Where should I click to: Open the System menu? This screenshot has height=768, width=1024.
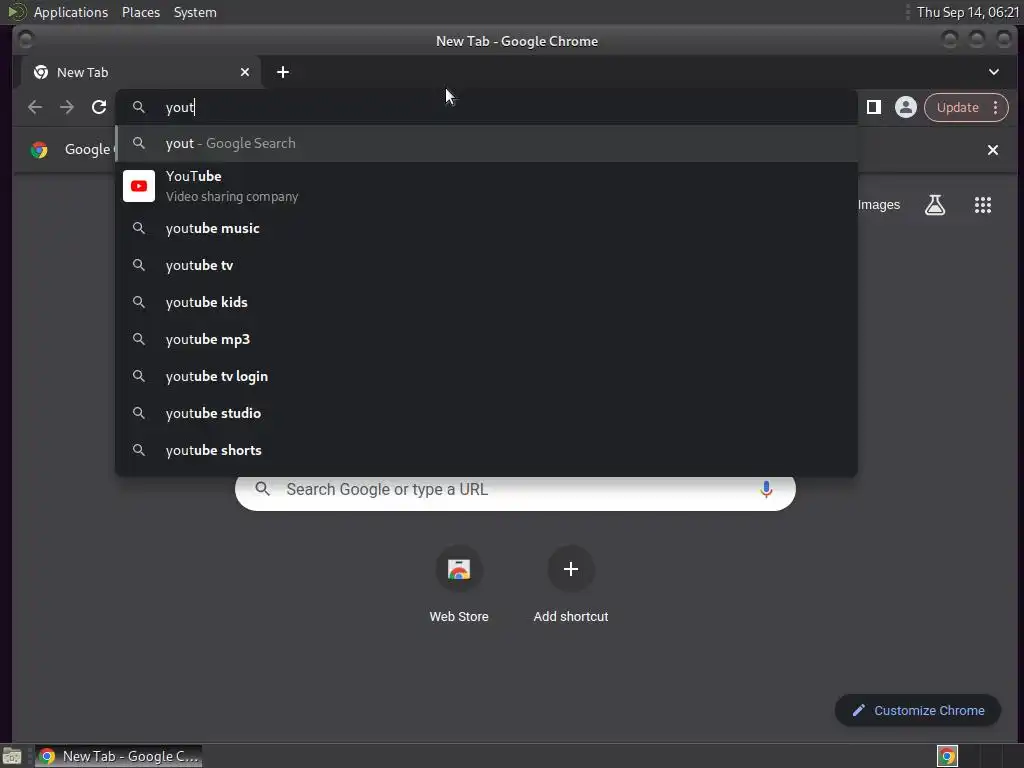click(x=195, y=12)
